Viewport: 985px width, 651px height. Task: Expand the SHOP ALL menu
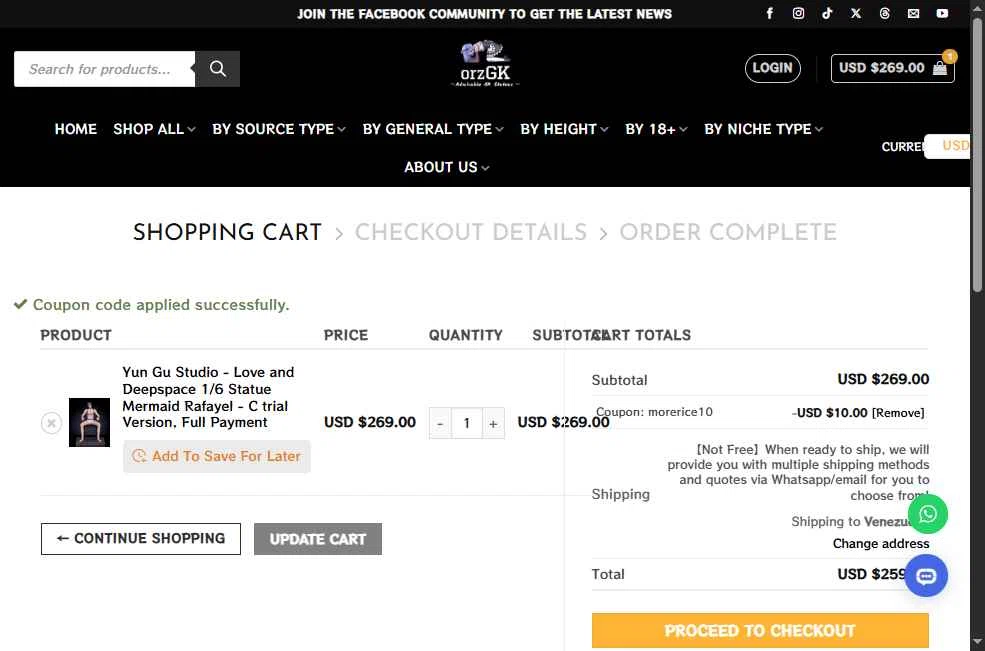(x=155, y=129)
